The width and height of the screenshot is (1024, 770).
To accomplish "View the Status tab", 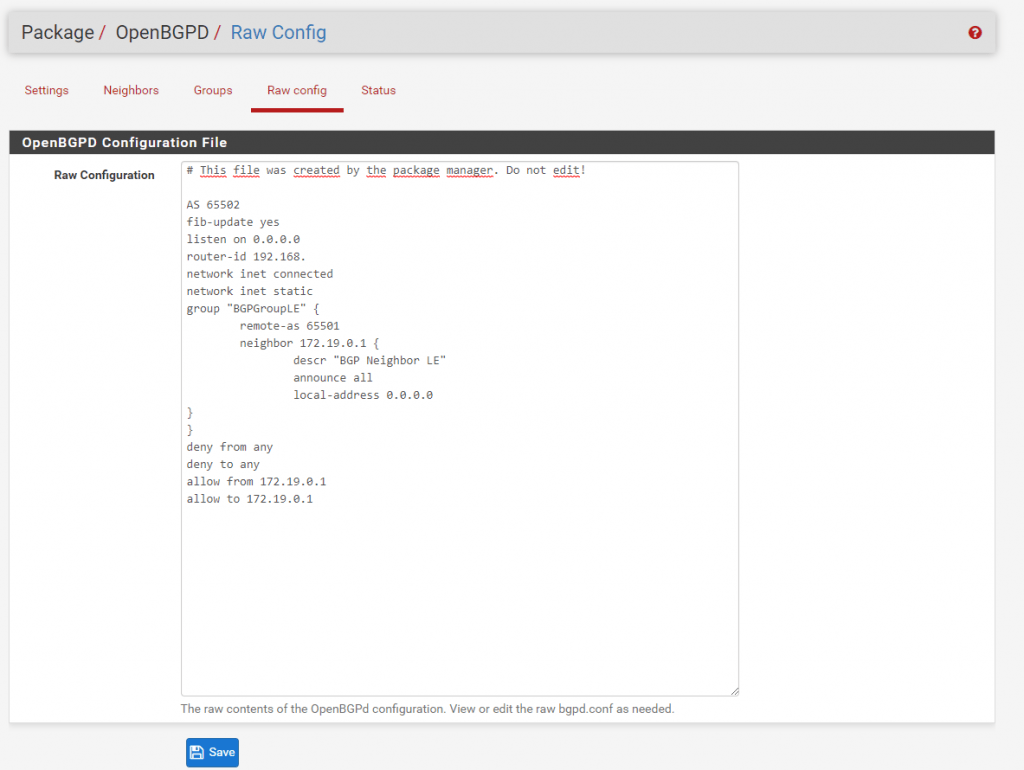I will [x=378, y=90].
